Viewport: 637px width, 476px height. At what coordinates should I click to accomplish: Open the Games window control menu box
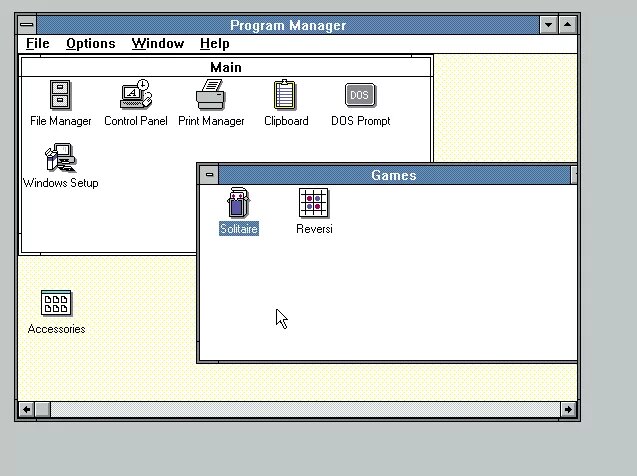click(209, 175)
